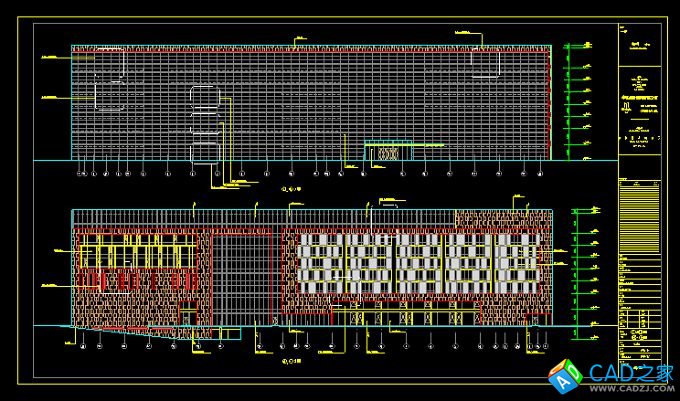
Task: Select the upper elevation's top-right rounded rectangle
Action: (x=487, y=61)
